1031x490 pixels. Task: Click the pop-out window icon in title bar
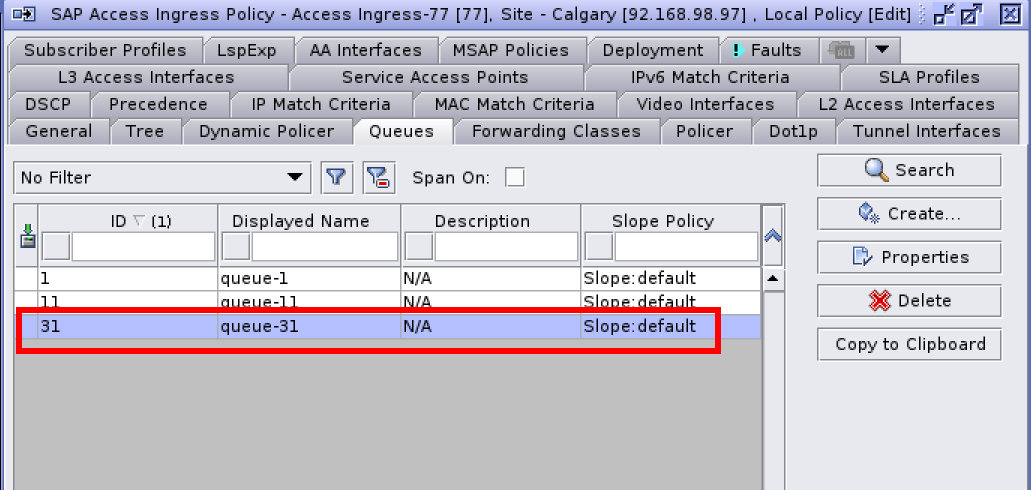970,15
